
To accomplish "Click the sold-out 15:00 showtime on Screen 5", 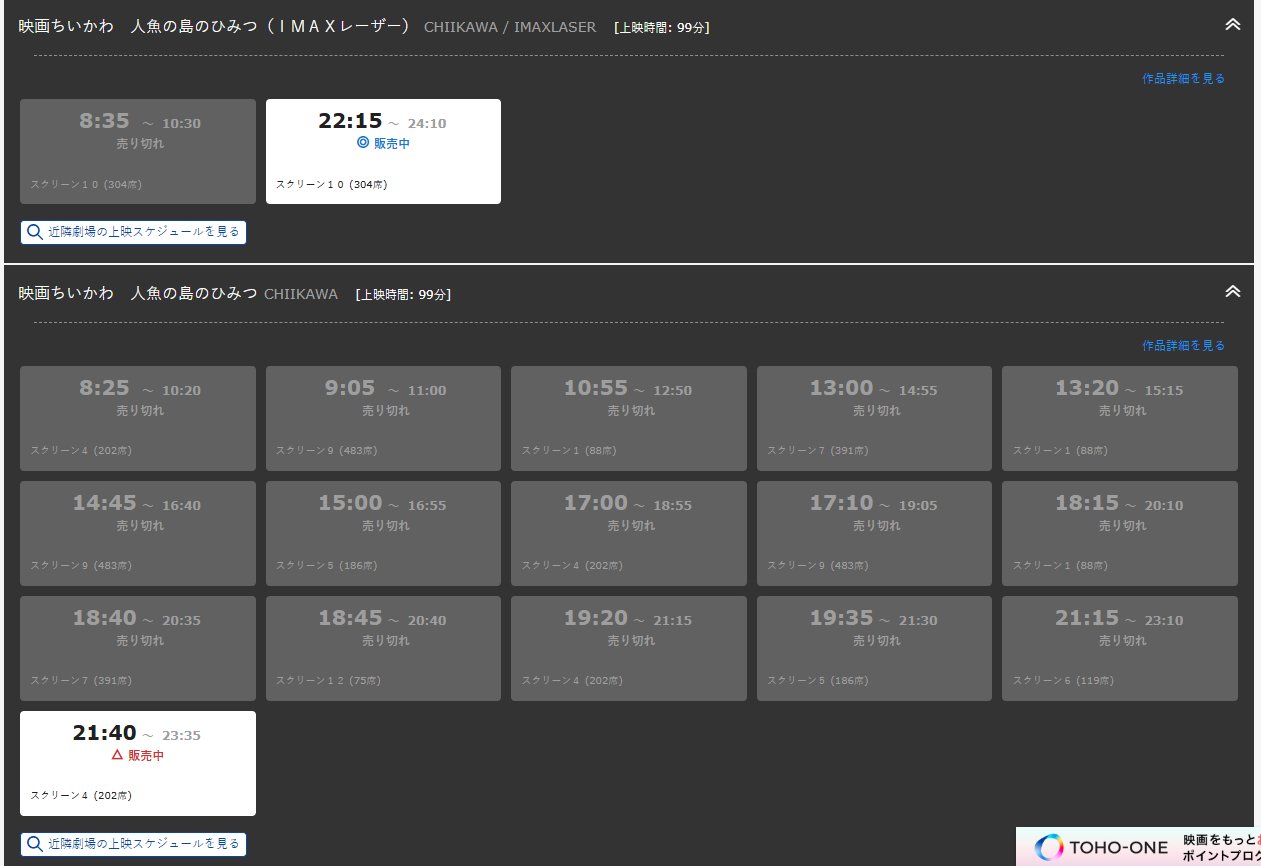I will tap(383, 533).
